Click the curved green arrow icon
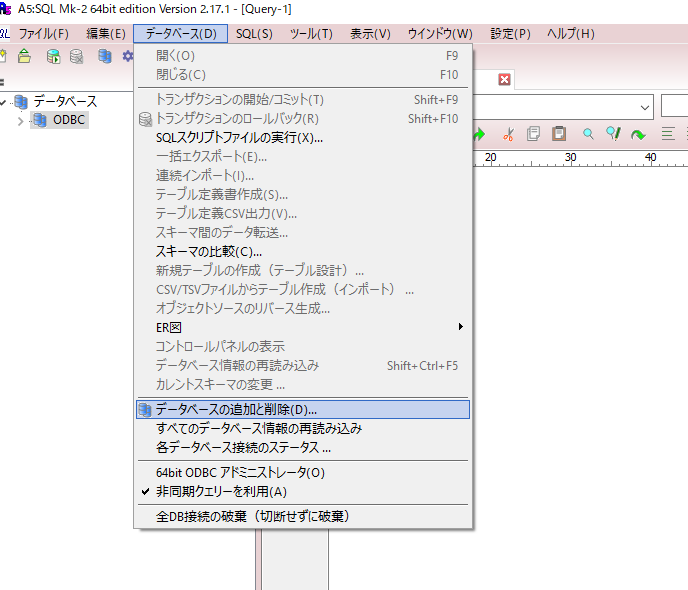The width and height of the screenshot is (688, 590). [638, 134]
